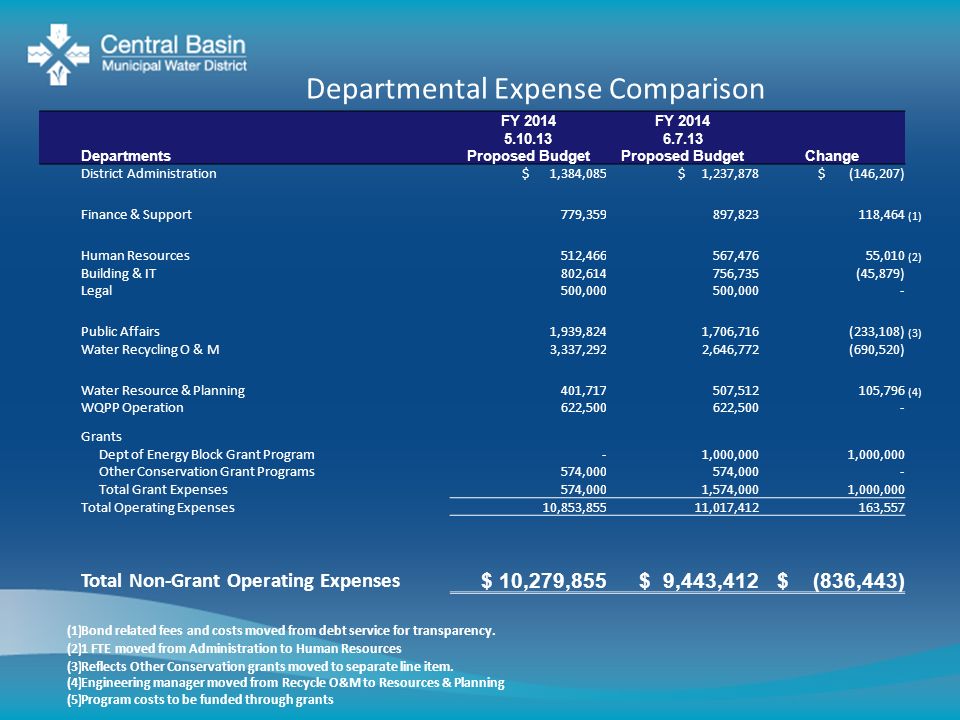Click Dept of Energy Block Grant Program
This screenshot has height=720, width=960.
pos(206,454)
